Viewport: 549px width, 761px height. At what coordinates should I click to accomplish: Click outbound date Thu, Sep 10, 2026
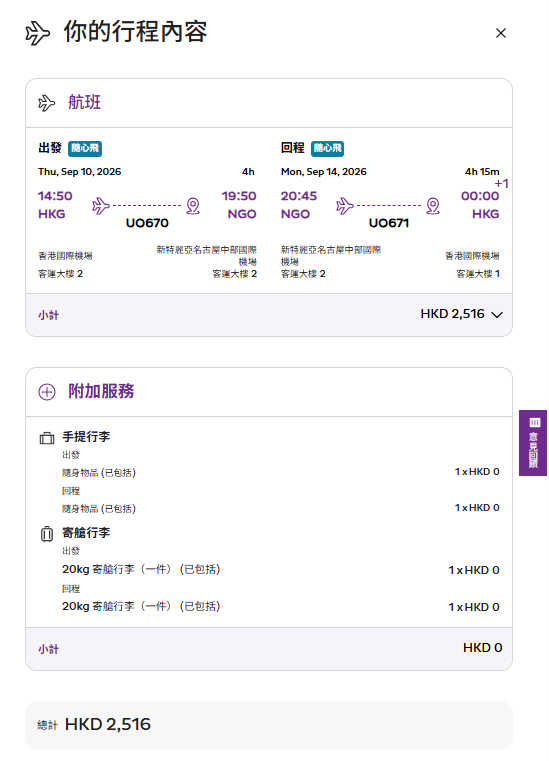click(x=80, y=171)
